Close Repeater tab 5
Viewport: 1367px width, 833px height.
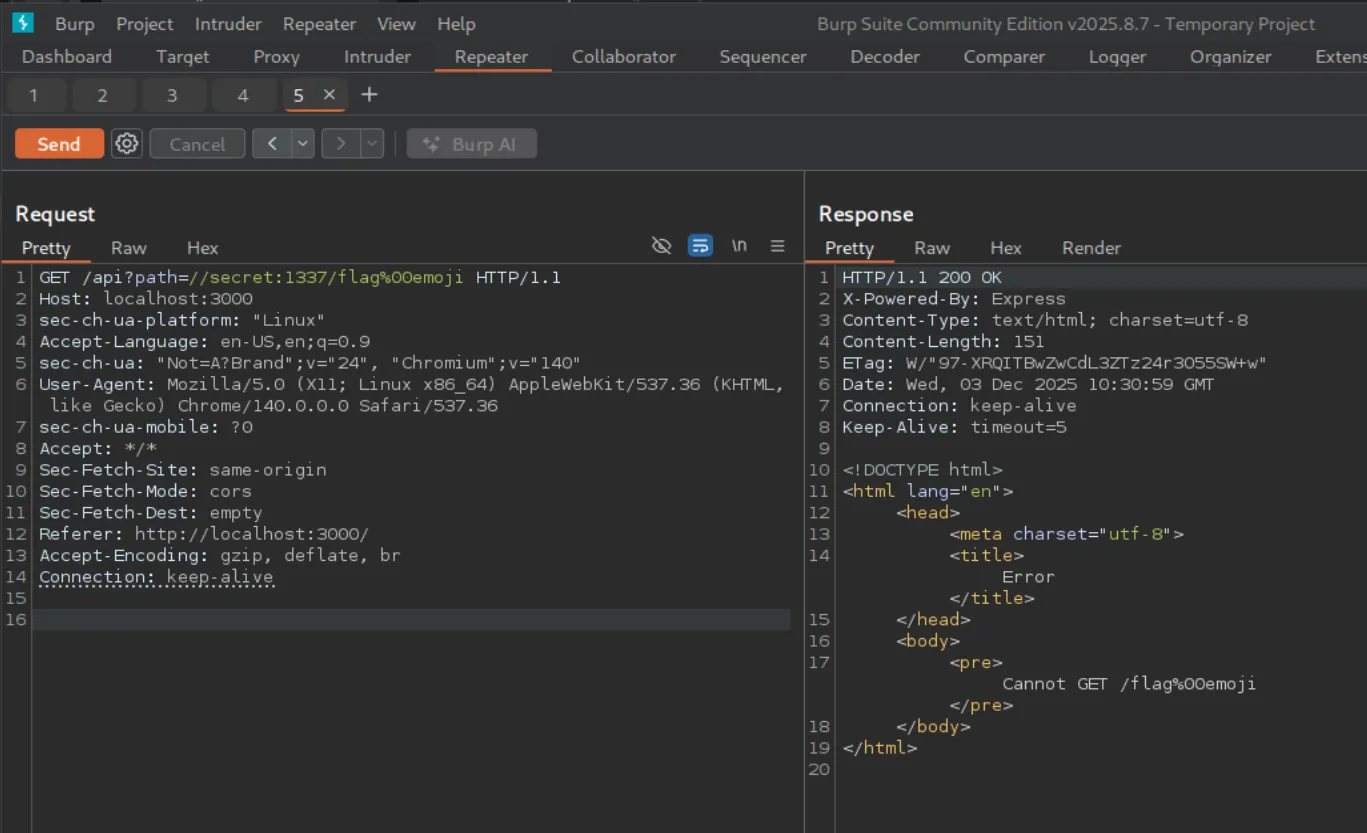pos(329,95)
